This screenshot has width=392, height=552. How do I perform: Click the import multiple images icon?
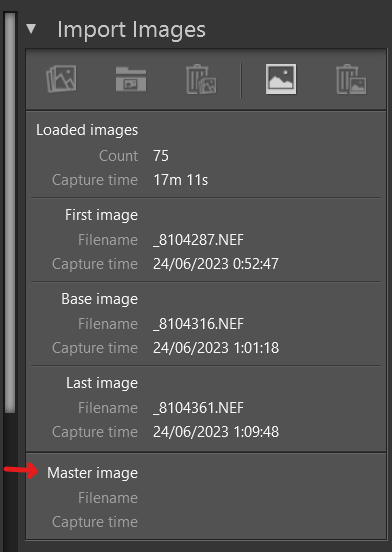[x=61, y=79]
